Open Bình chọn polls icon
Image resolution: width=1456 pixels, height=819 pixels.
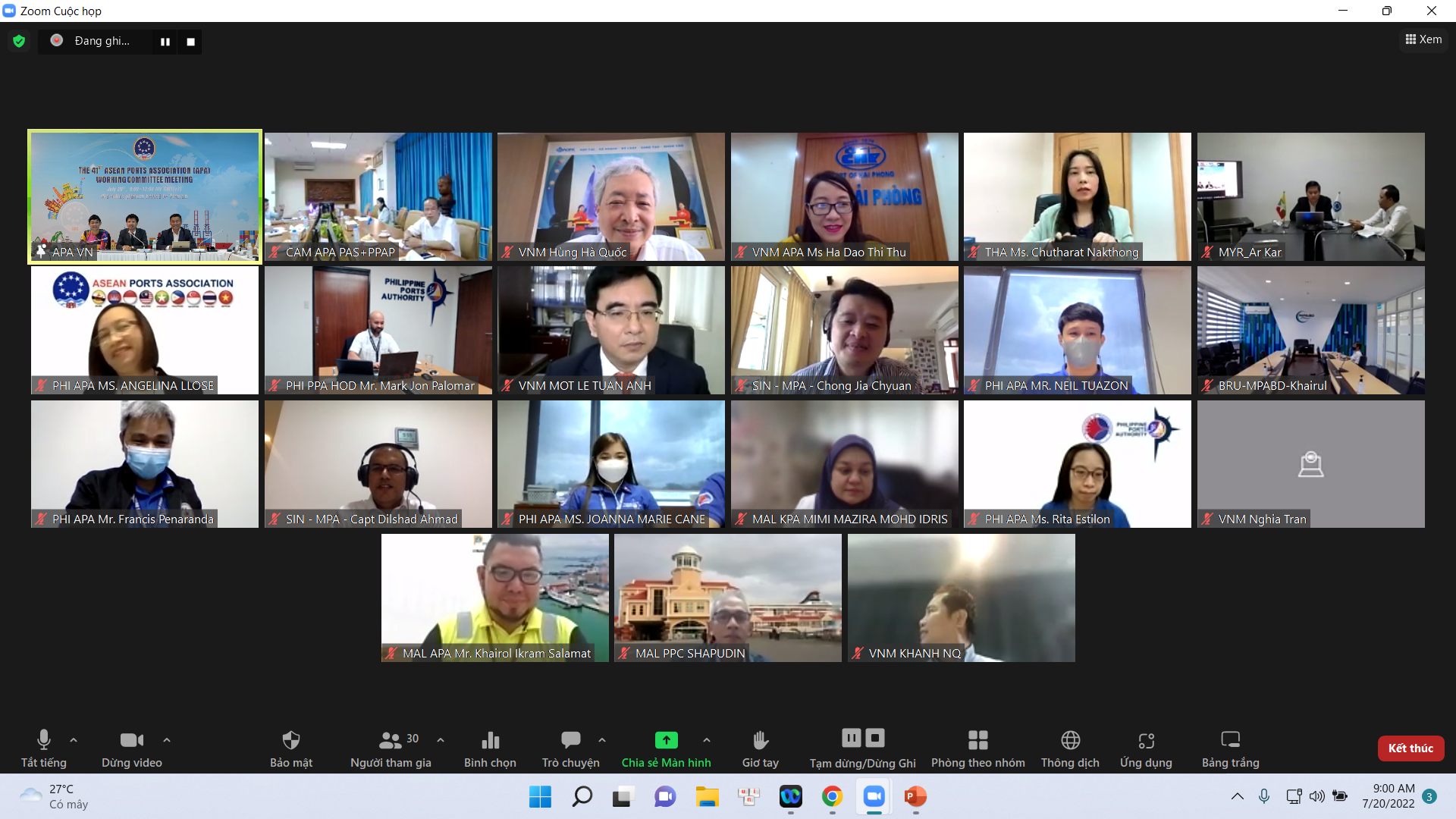point(490,748)
